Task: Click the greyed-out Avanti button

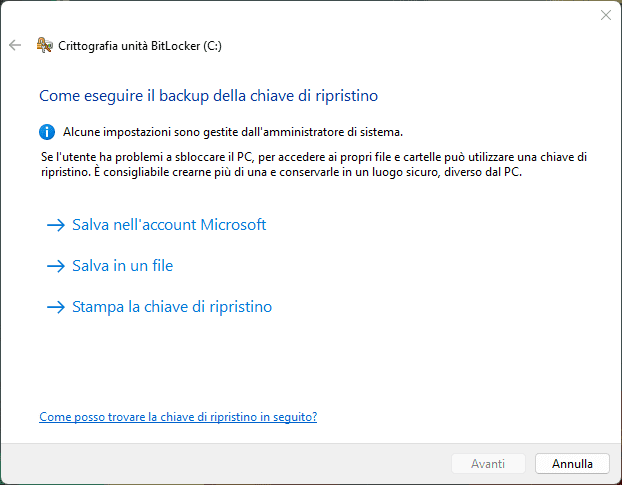Action: (x=488, y=464)
